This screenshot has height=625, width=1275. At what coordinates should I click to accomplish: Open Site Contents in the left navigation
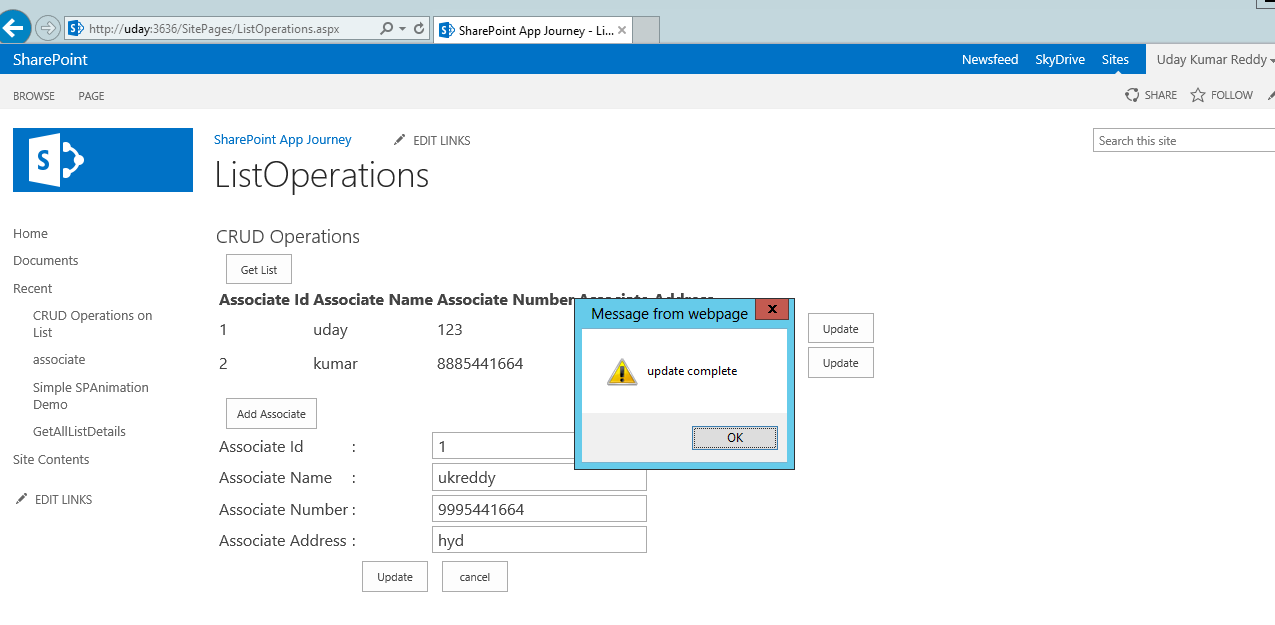[51, 459]
